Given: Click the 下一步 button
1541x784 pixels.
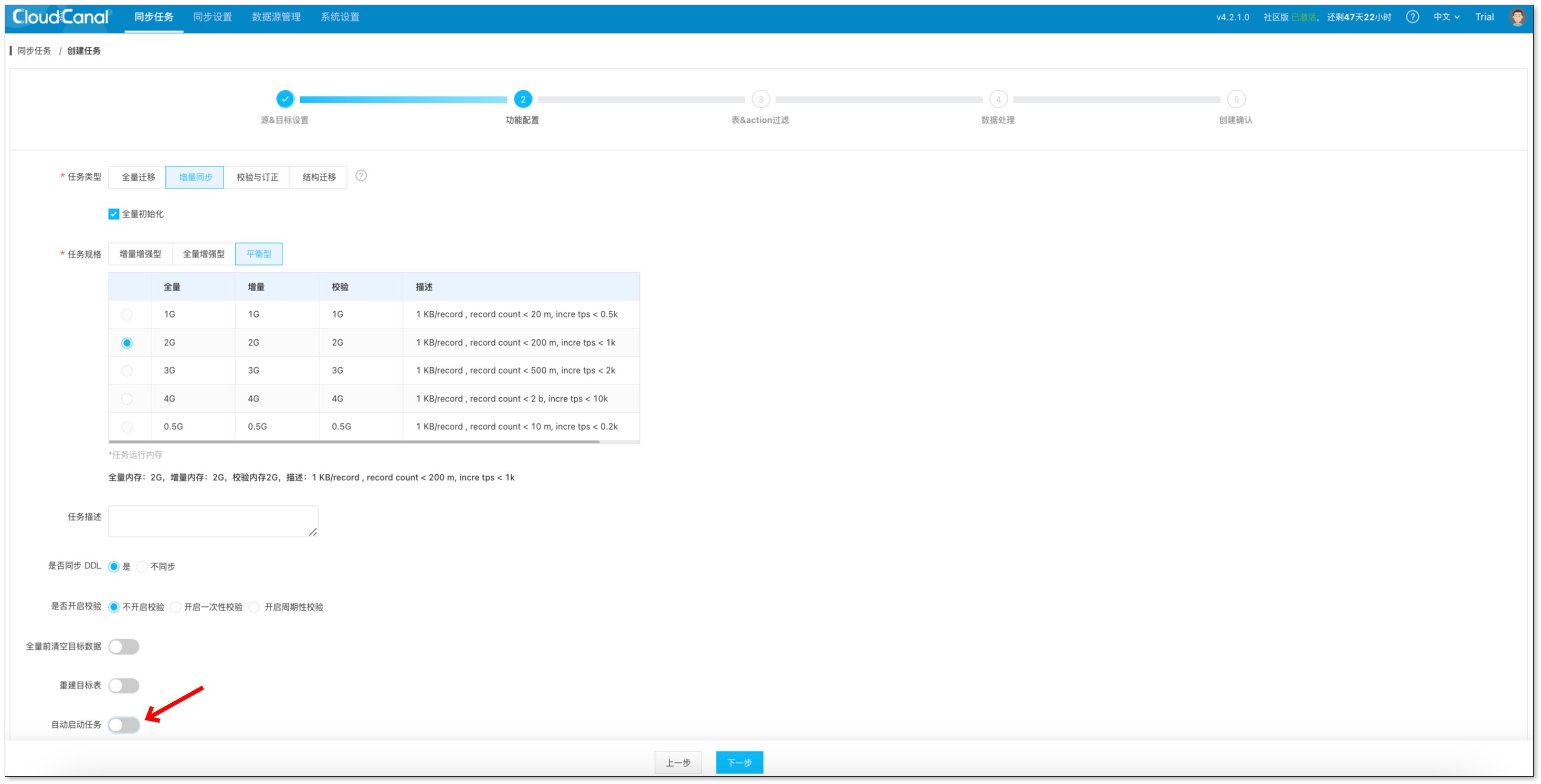Looking at the screenshot, I should (x=739, y=762).
